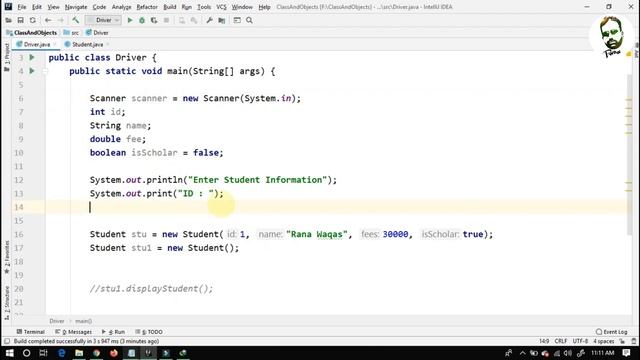
Task: Open the Tools menu
Action: click(x=204, y=7)
